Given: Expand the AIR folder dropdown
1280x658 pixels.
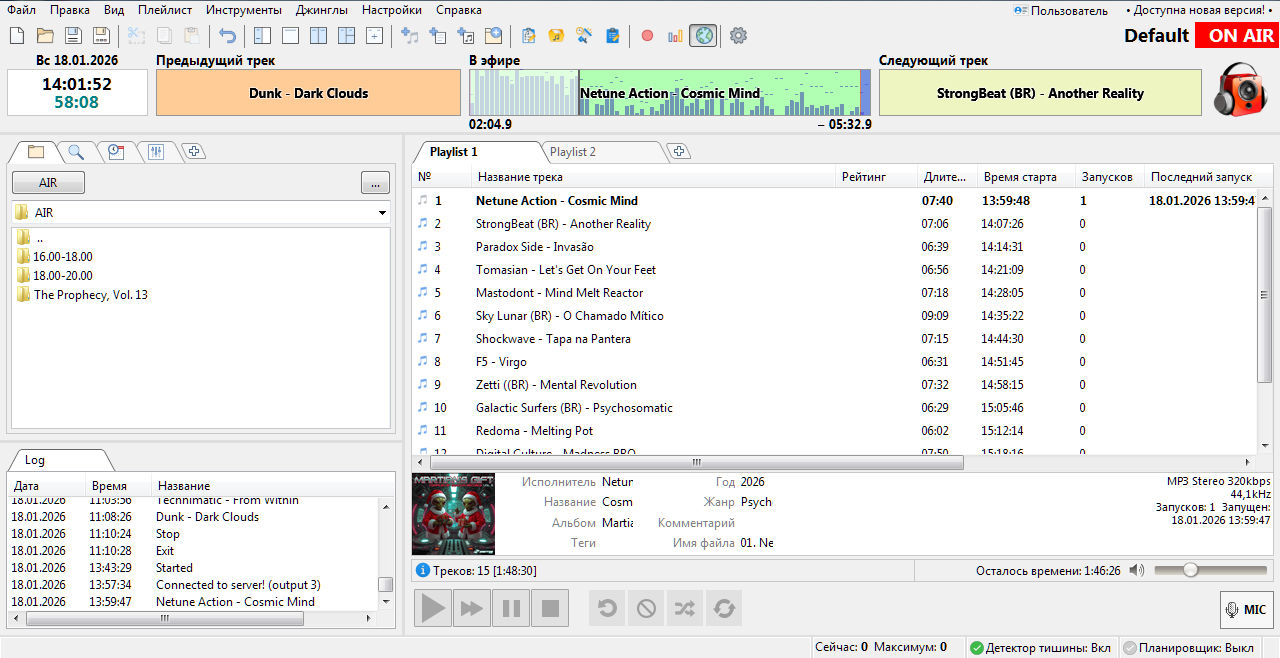Looking at the screenshot, I should 382,213.
